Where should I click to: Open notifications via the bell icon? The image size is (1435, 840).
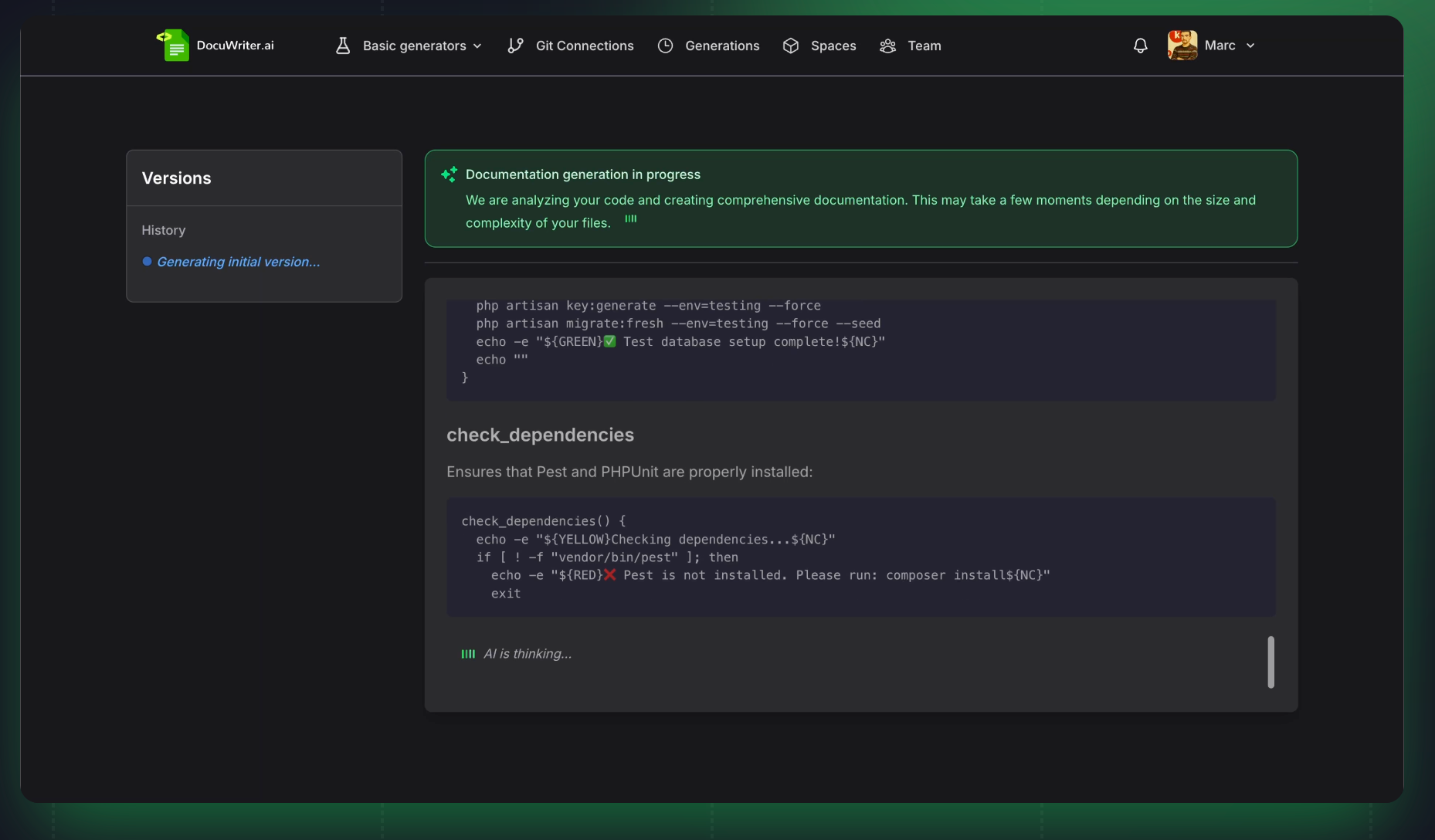coord(1140,46)
